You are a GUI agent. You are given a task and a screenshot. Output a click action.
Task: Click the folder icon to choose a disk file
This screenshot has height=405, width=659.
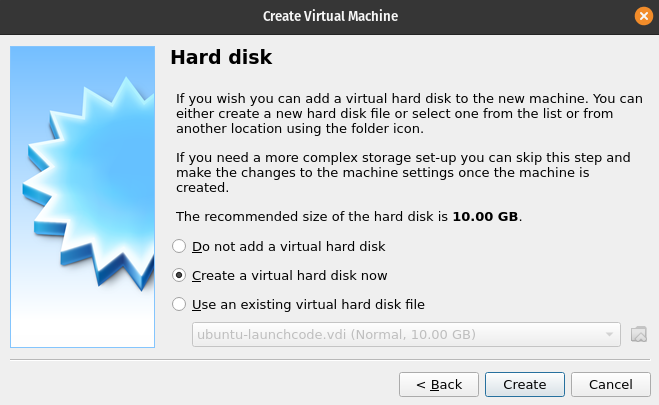point(640,333)
